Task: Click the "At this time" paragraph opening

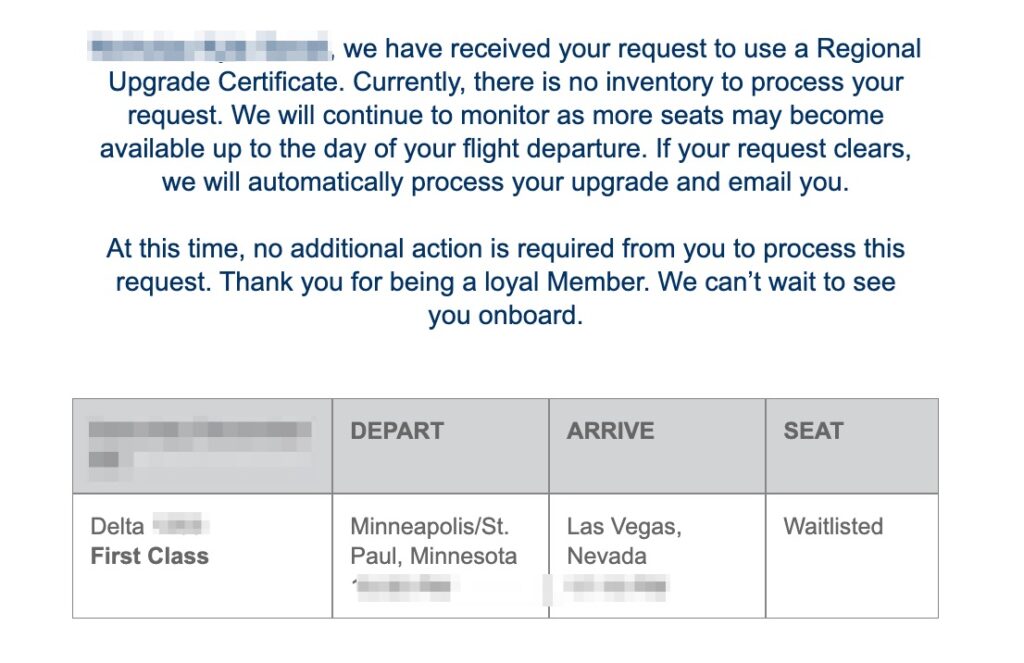Action: point(174,249)
